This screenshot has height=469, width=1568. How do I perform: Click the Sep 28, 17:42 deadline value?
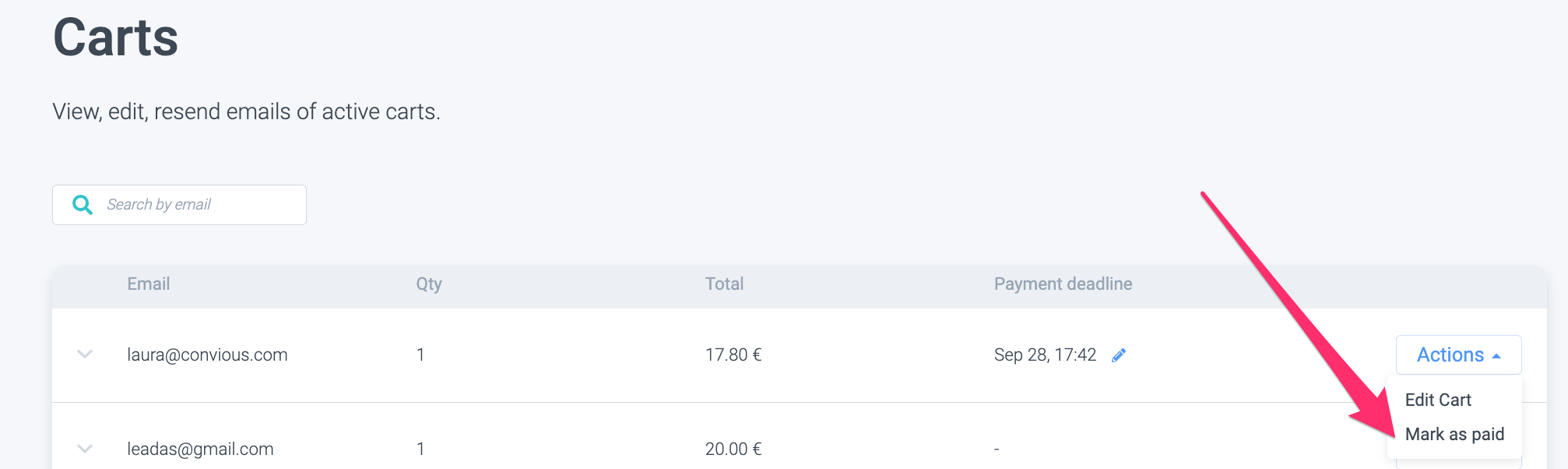pyautogui.click(x=1045, y=355)
